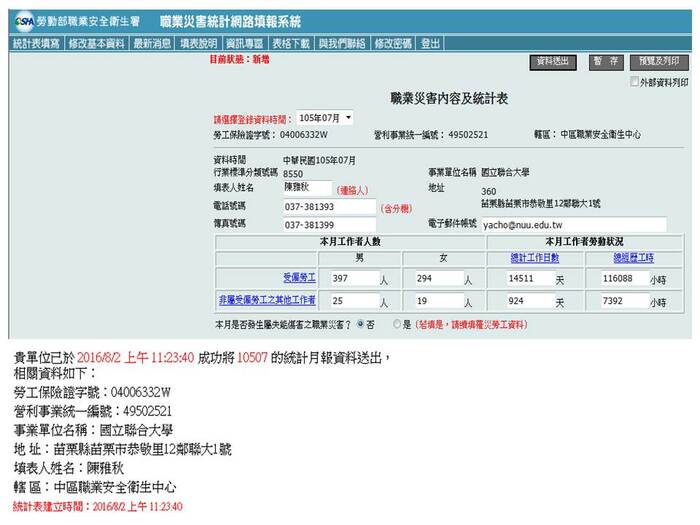Click the fax number field 037-381399

(329, 225)
